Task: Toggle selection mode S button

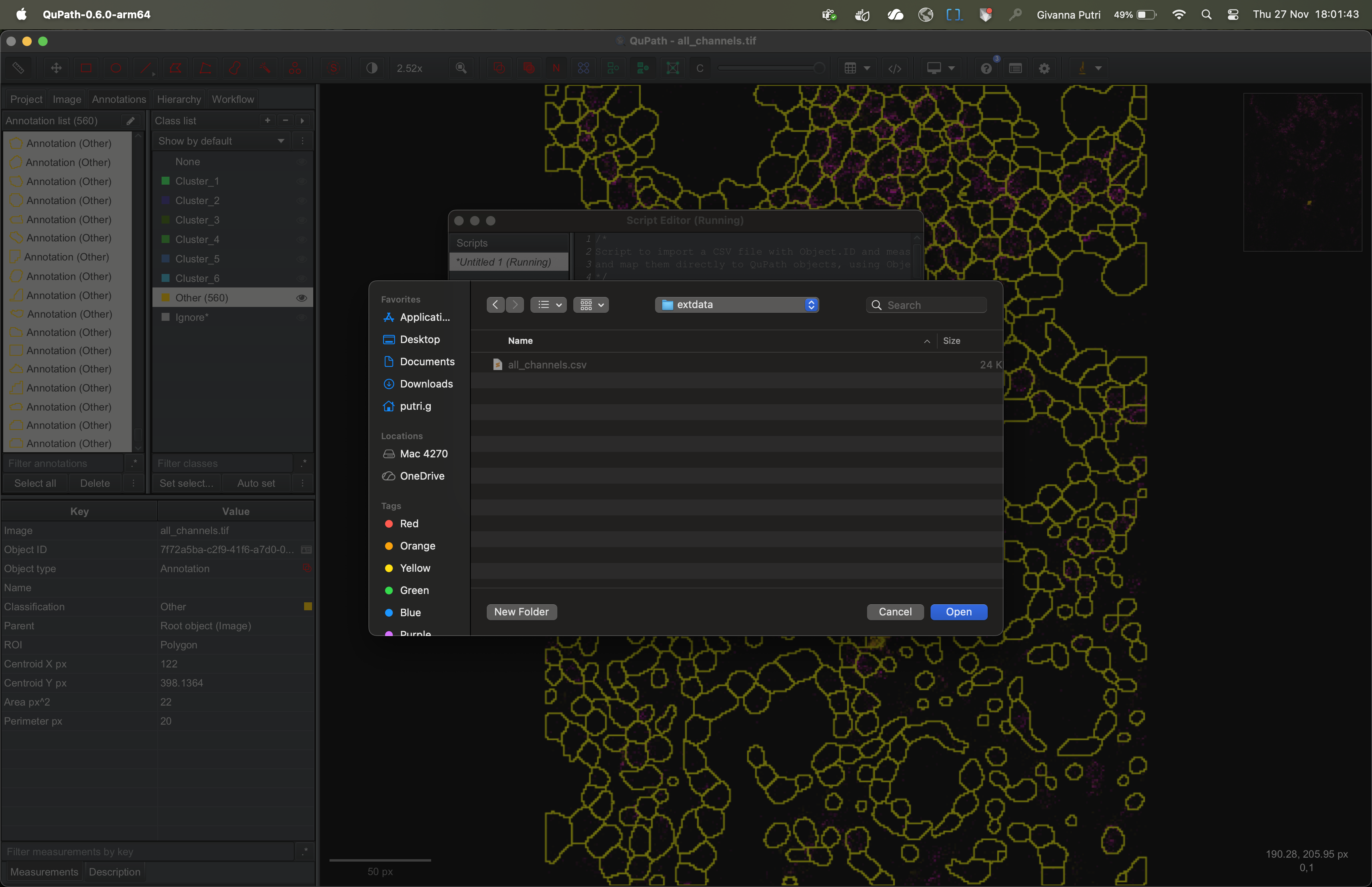Action: (333, 68)
